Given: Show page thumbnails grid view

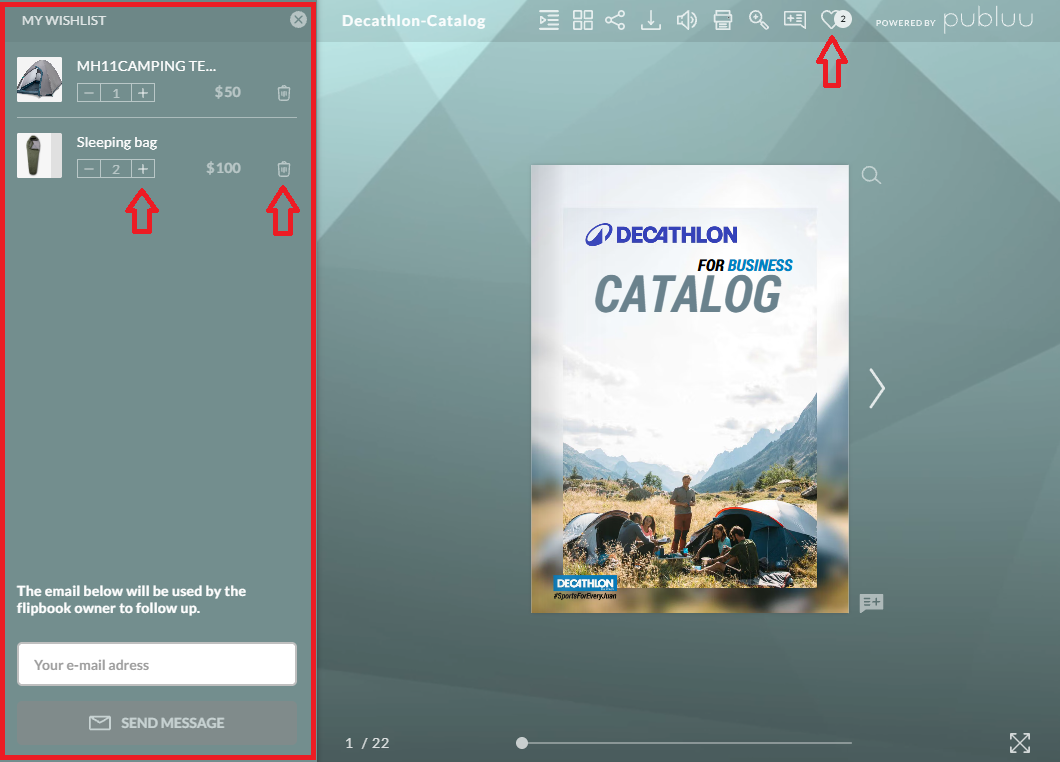Looking at the screenshot, I should click(x=583, y=20).
